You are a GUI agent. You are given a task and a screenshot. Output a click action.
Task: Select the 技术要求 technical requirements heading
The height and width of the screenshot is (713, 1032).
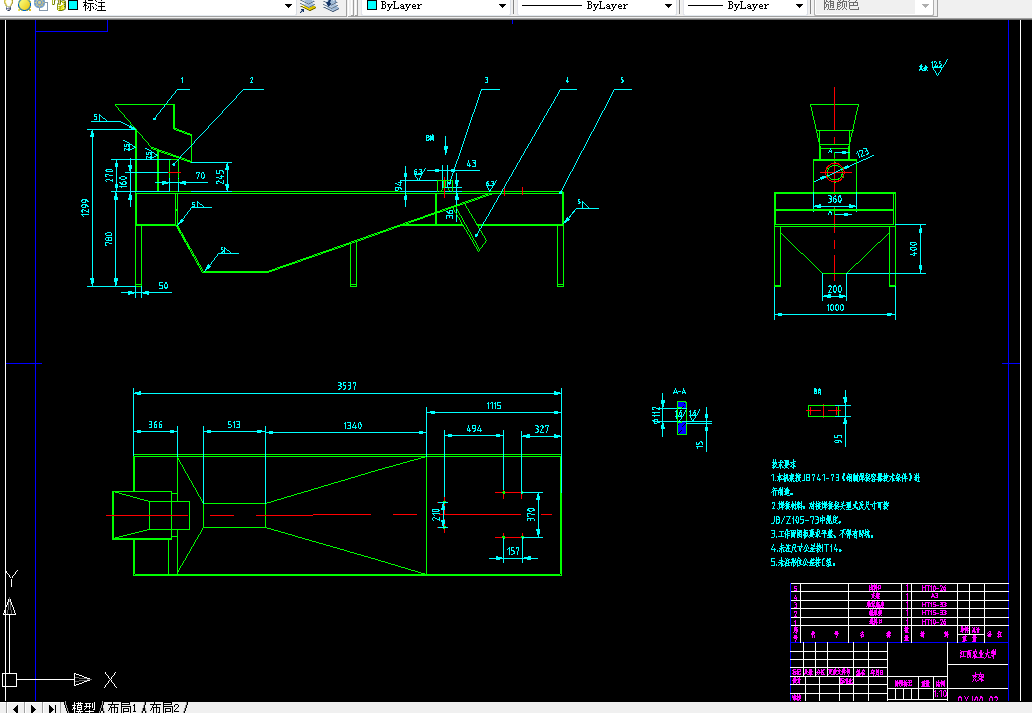coord(784,463)
